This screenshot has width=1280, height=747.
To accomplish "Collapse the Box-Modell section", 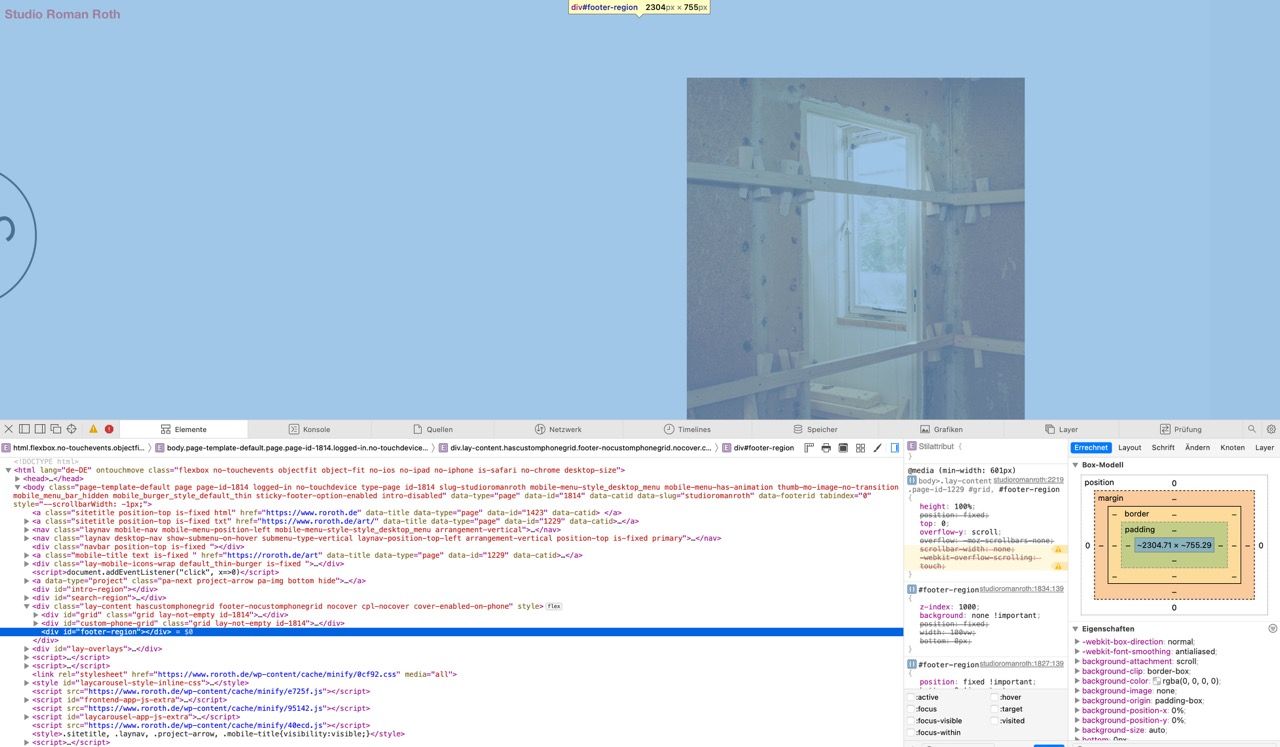I will [1076, 465].
